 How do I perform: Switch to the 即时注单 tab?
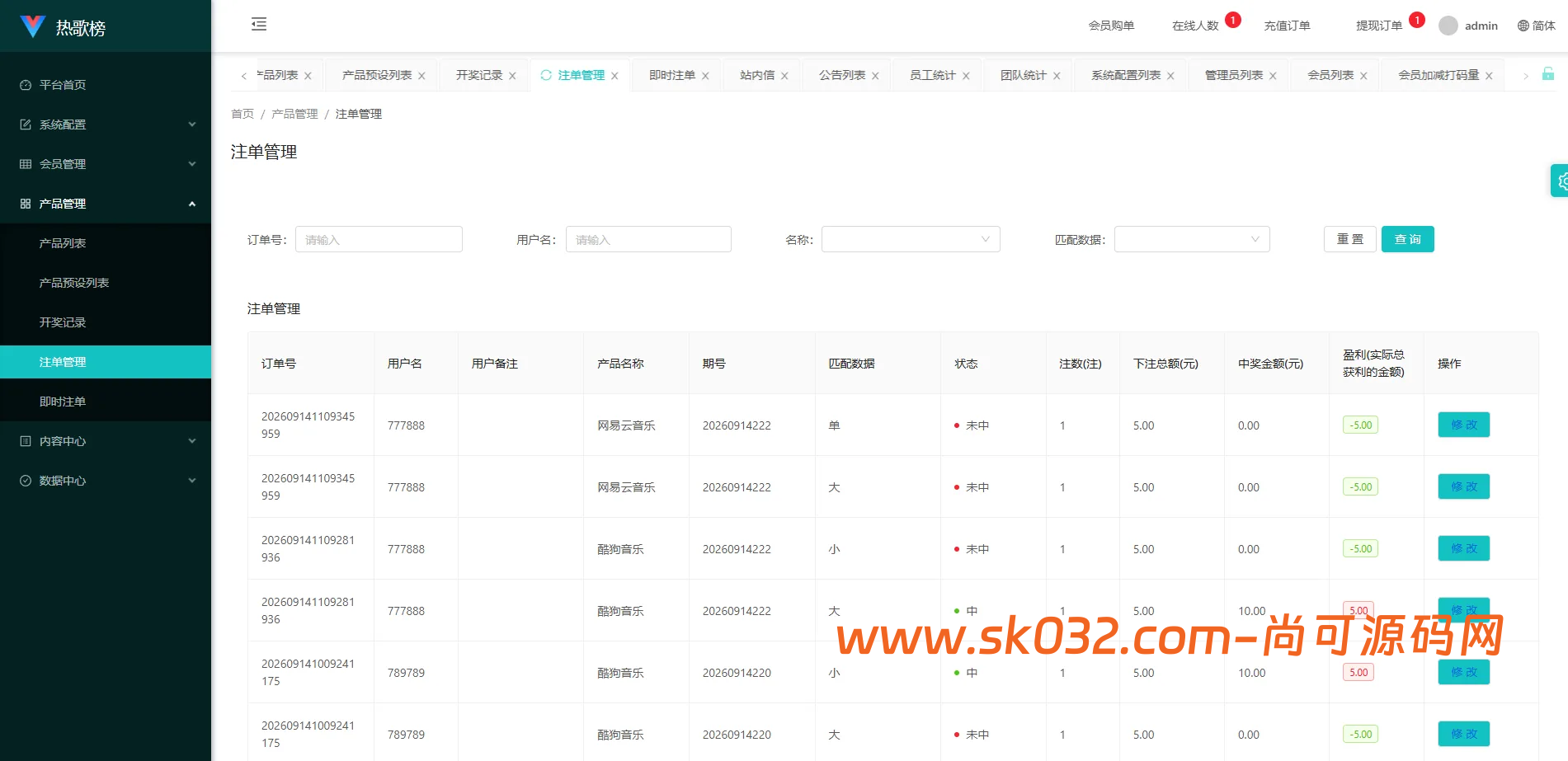[672, 75]
